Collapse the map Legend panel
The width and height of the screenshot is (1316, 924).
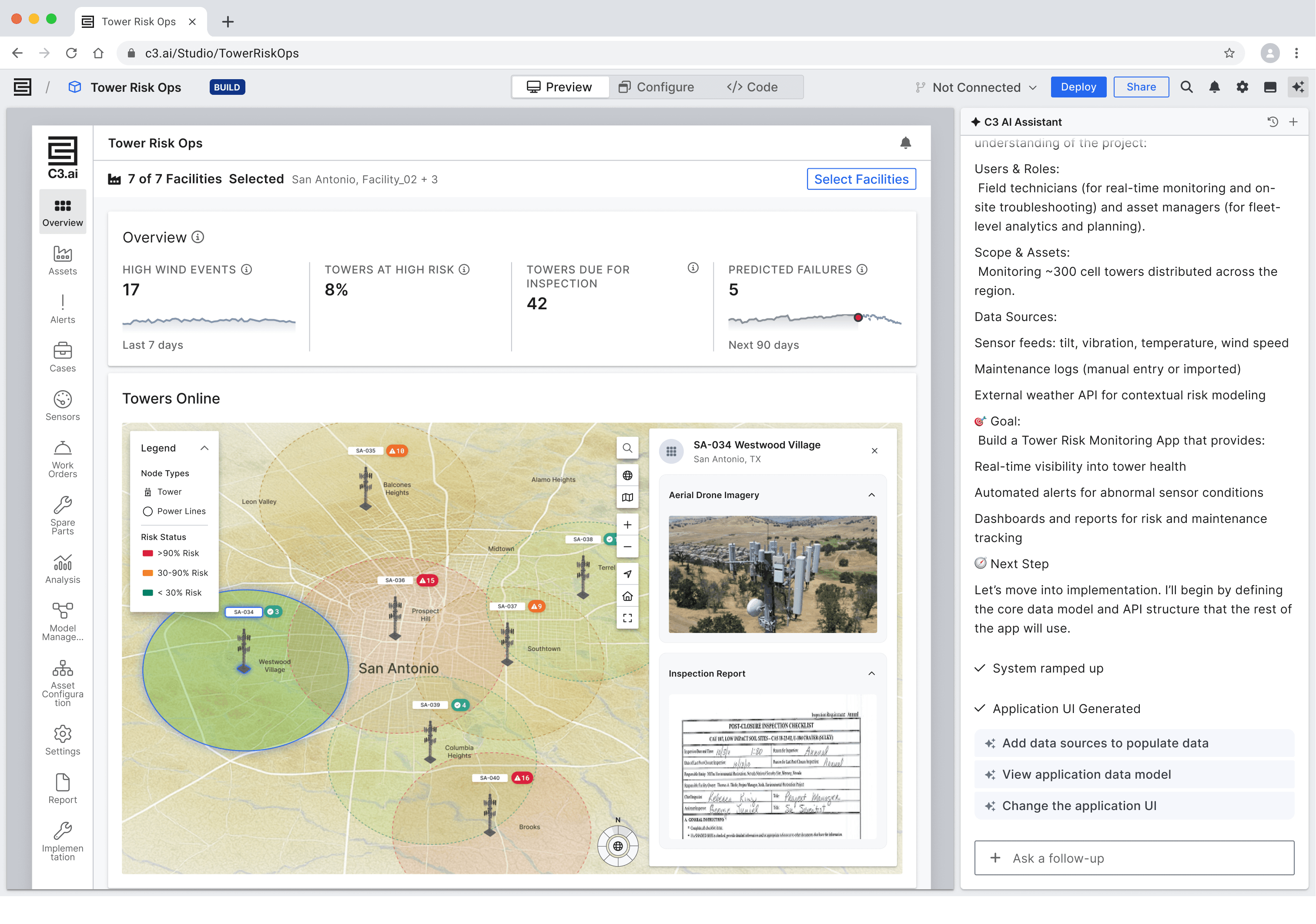coord(204,448)
